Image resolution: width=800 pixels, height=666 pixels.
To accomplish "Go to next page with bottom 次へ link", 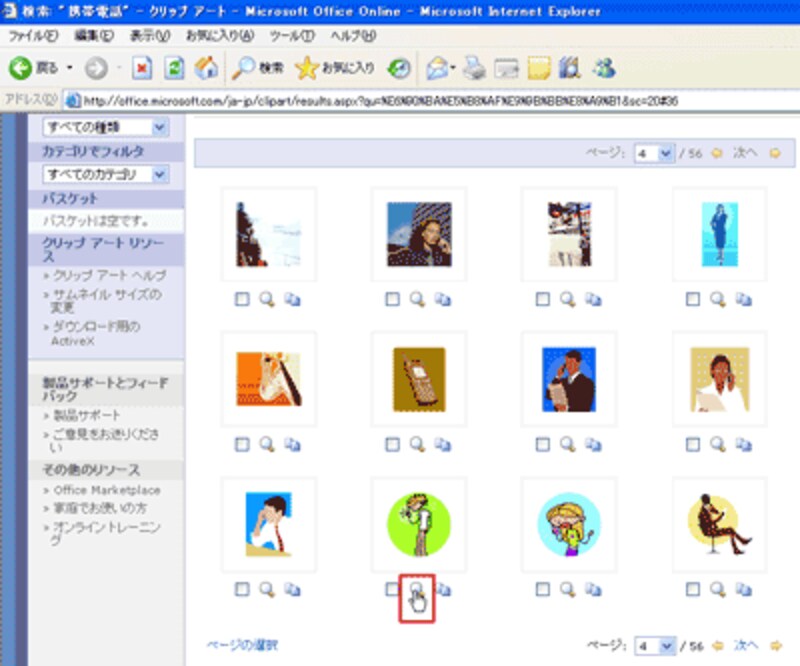I will [x=744, y=645].
